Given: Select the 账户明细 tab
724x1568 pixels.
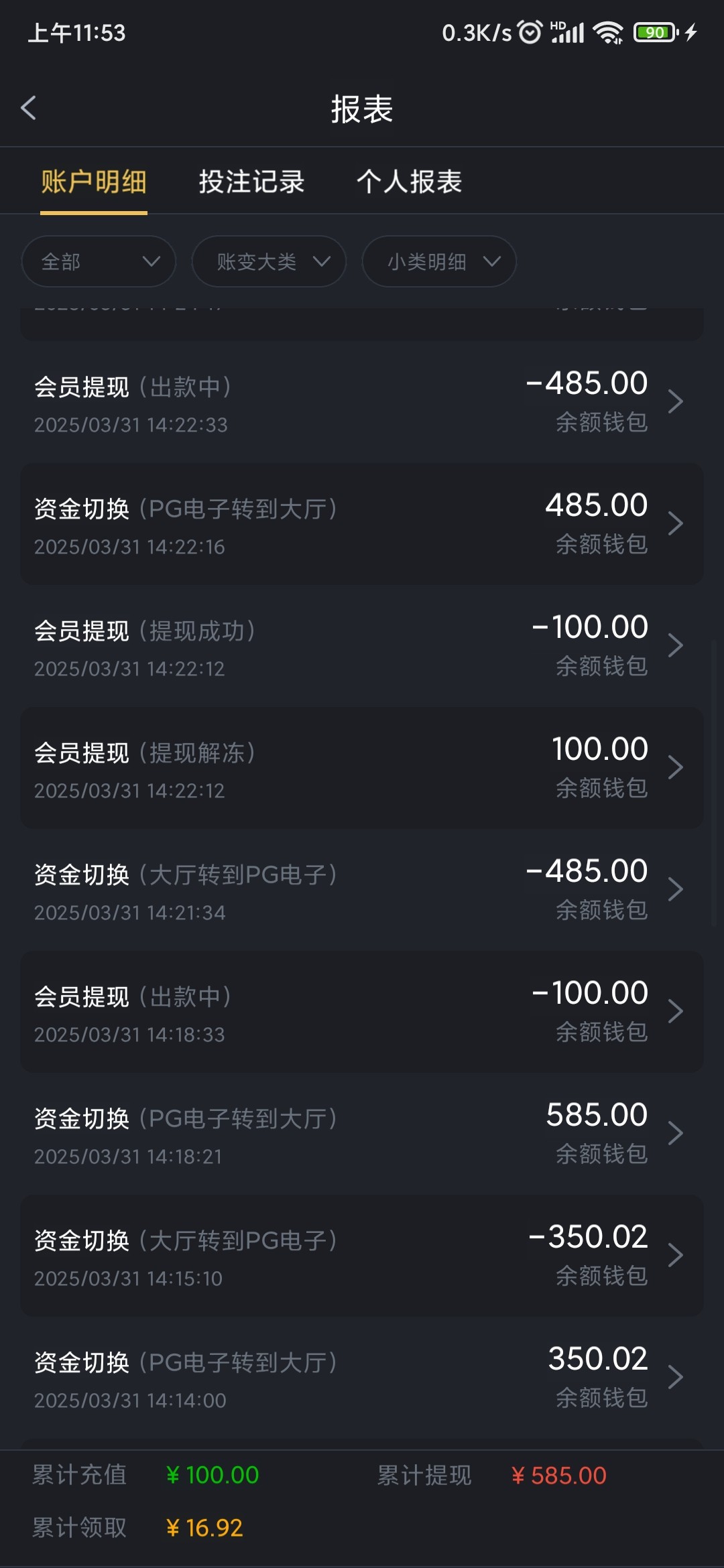Looking at the screenshot, I should (94, 182).
